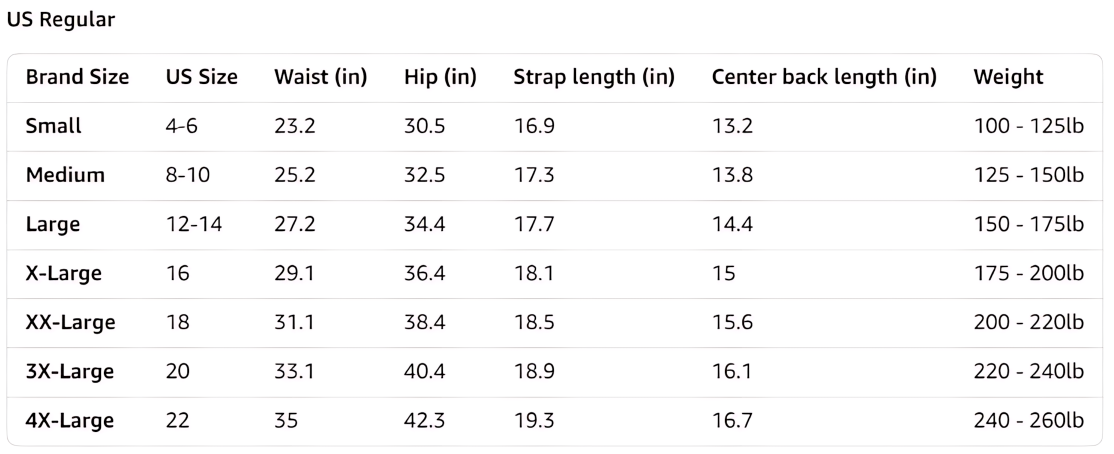Click the "Strap length (in)" header
The height and width of the screenshot is (454, 1114).
coord(594,77)
